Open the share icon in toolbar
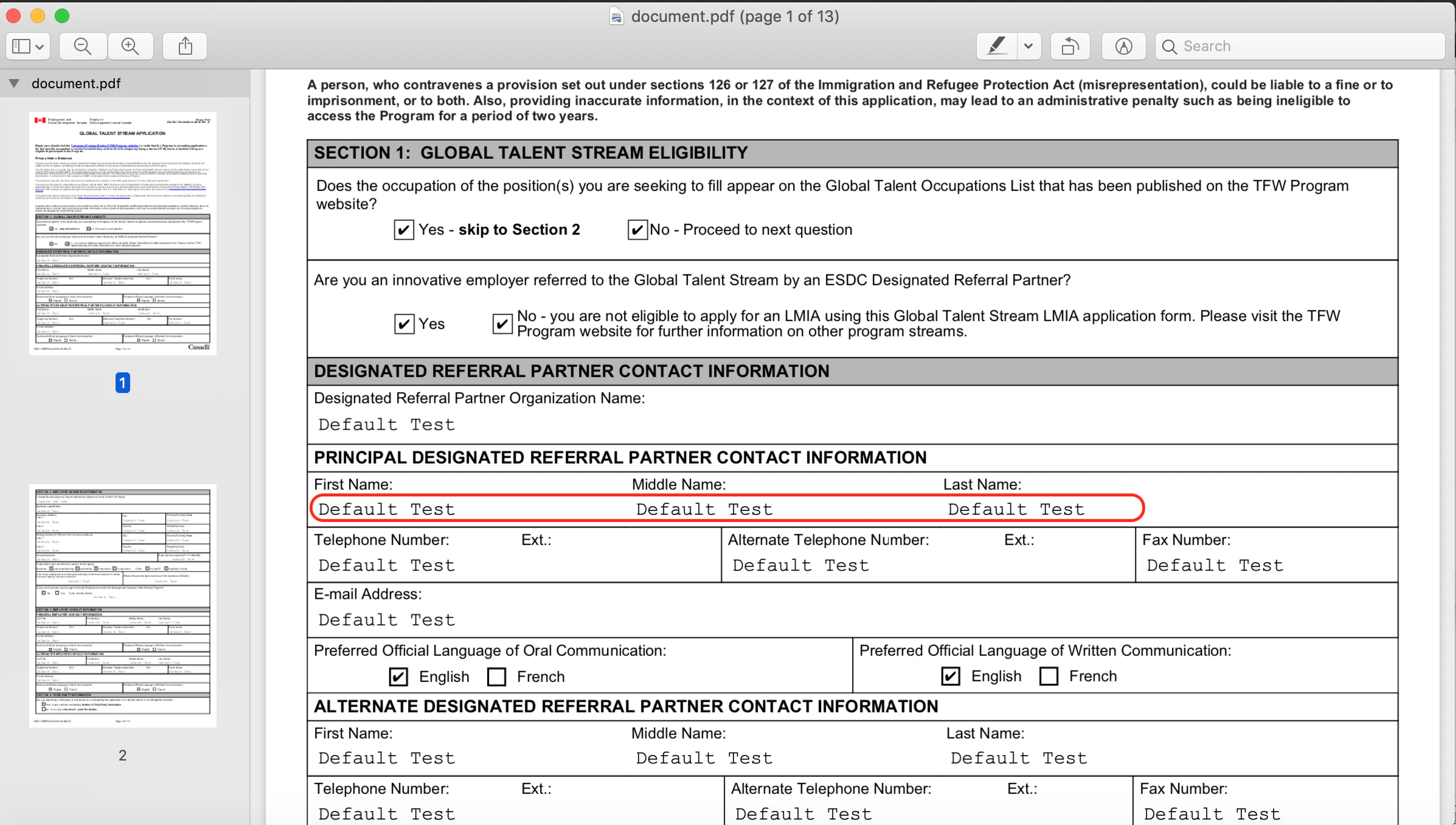The width and height of the screenshot is (1456, 825). (185, 46)
